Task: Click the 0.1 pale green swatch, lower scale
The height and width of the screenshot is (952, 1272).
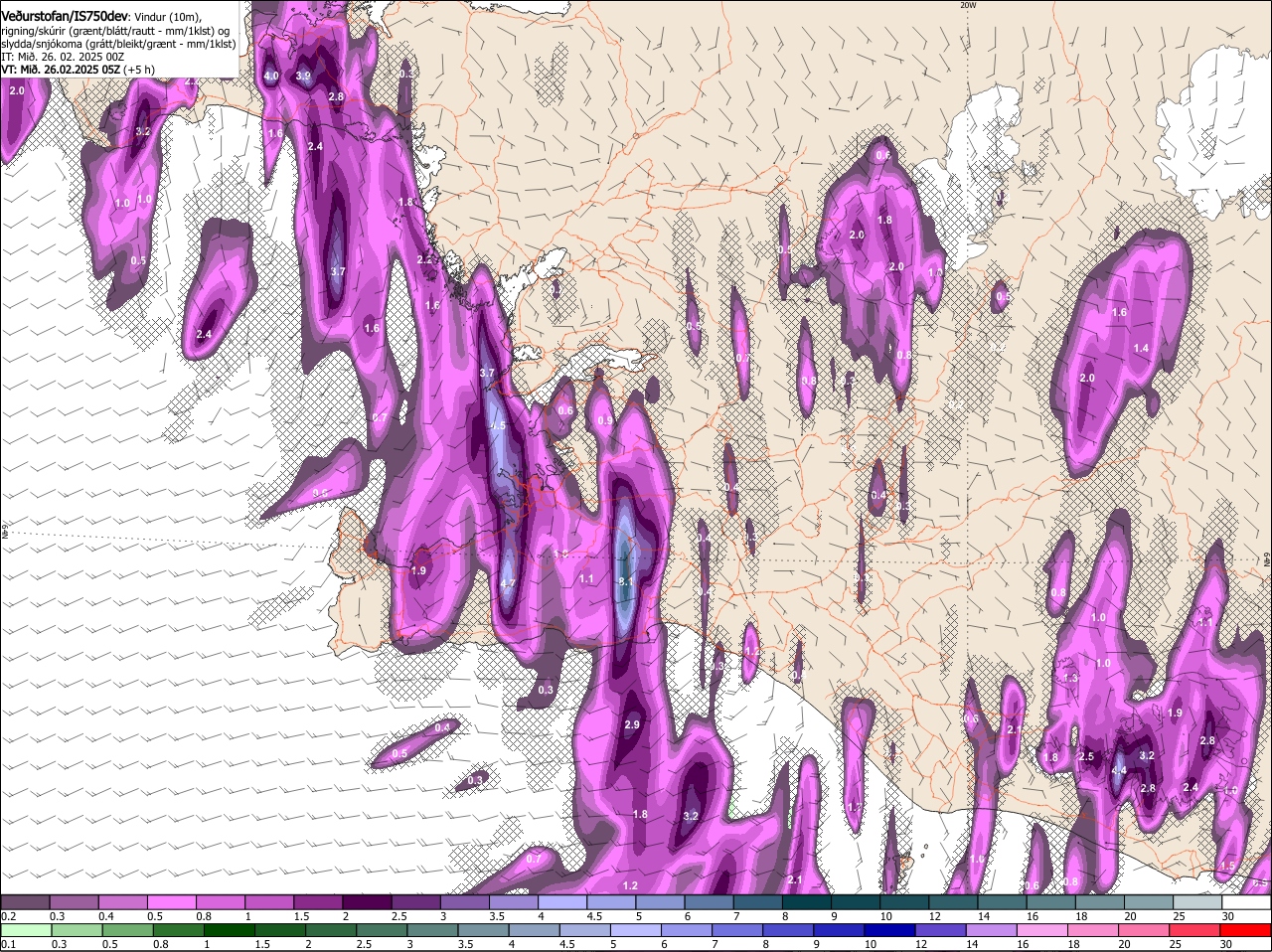Action: click(x=26, y=930)
